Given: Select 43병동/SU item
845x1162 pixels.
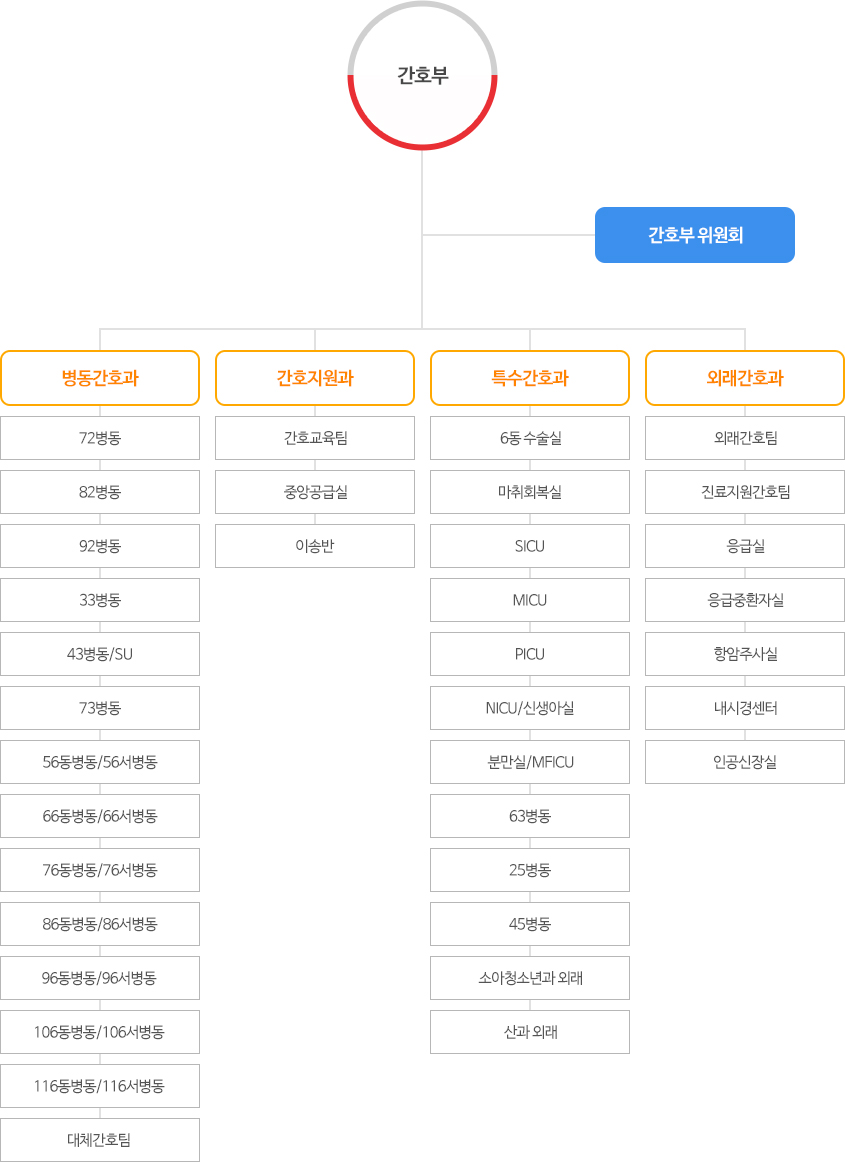Looking at the screenshot, I should 100,654.
